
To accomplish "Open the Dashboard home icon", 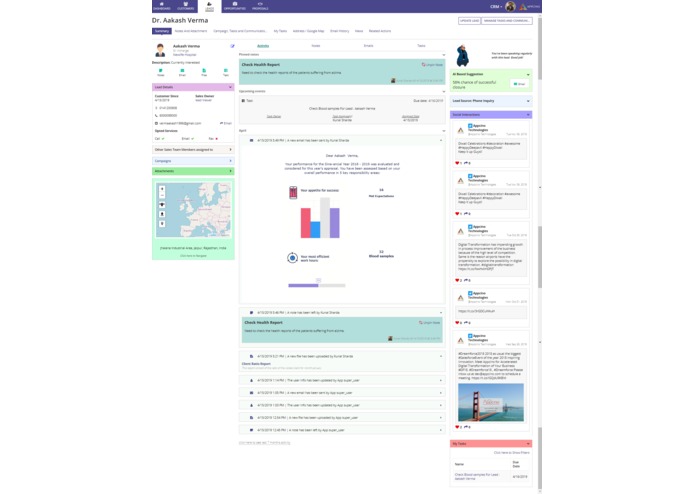I will click(x=162, y=6).
